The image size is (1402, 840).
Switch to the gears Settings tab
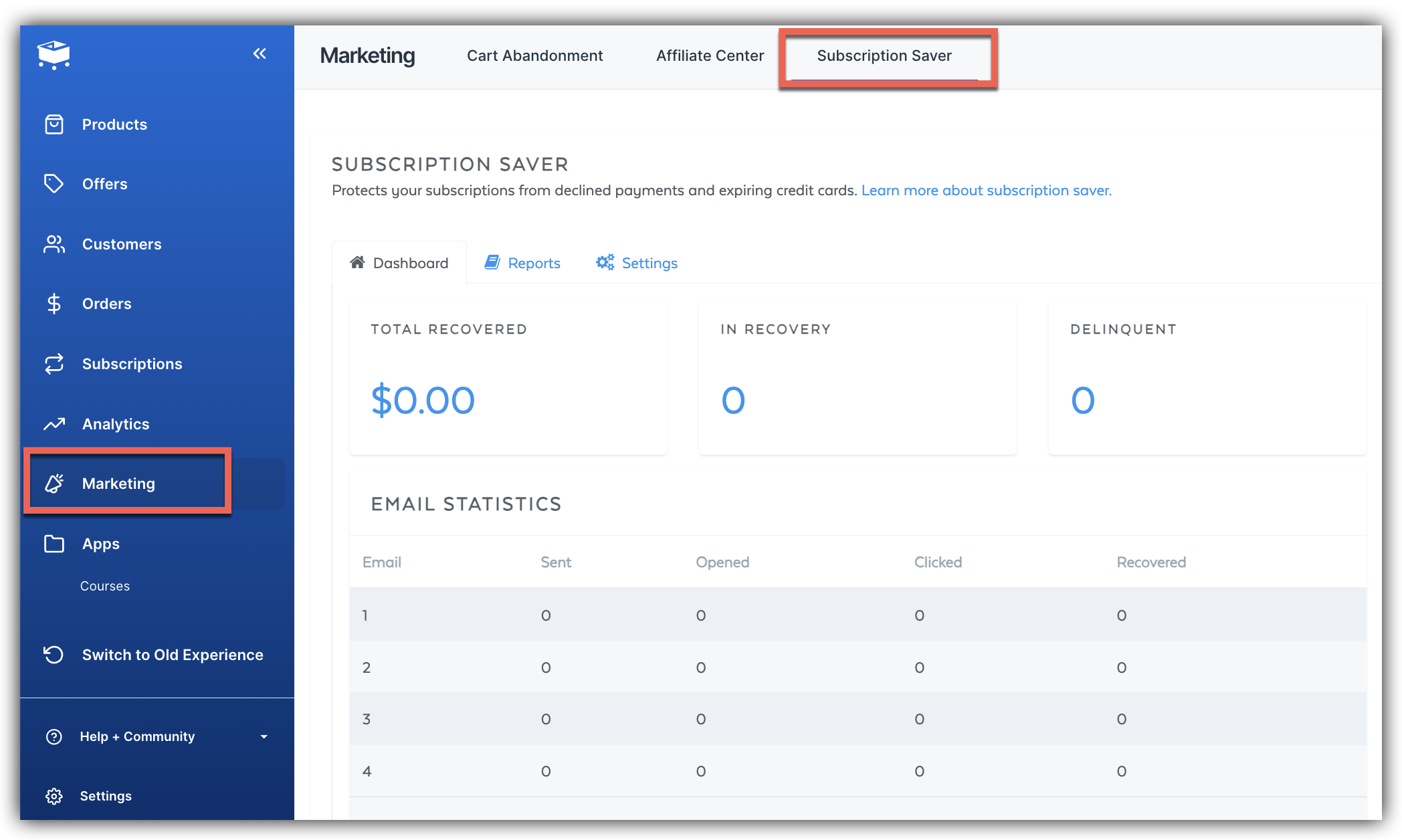click(x=637, y=263)
